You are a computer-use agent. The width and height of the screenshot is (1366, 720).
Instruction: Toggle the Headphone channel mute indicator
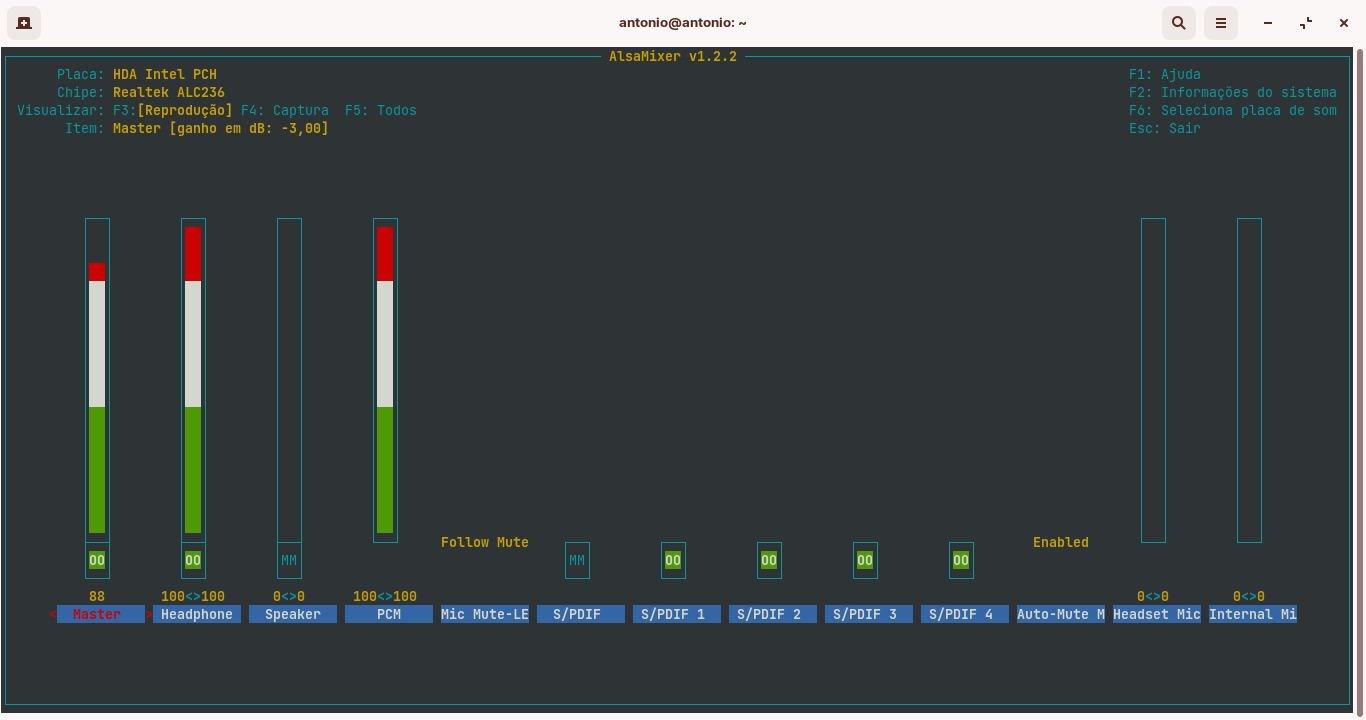193,560
